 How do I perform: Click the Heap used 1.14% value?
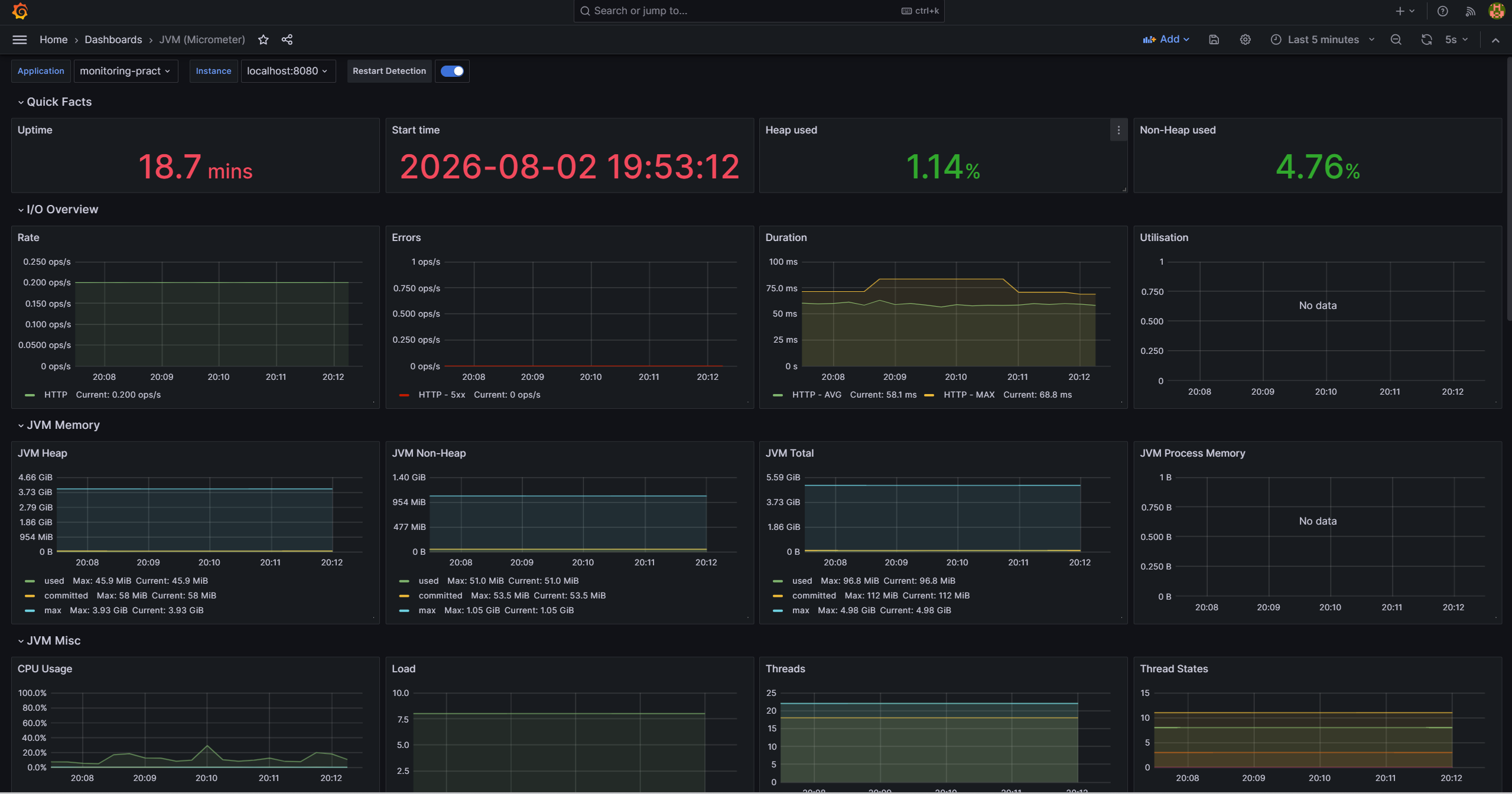(x=942, y=167)
